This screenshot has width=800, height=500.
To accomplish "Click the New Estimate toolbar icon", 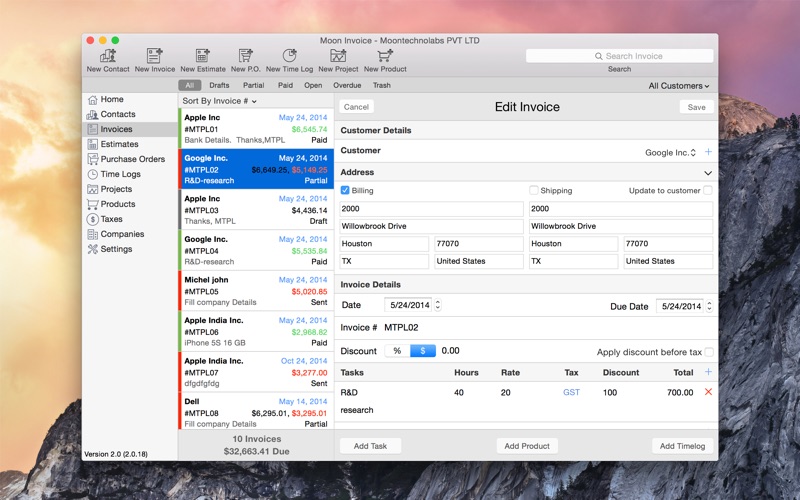I will (203, 56).
